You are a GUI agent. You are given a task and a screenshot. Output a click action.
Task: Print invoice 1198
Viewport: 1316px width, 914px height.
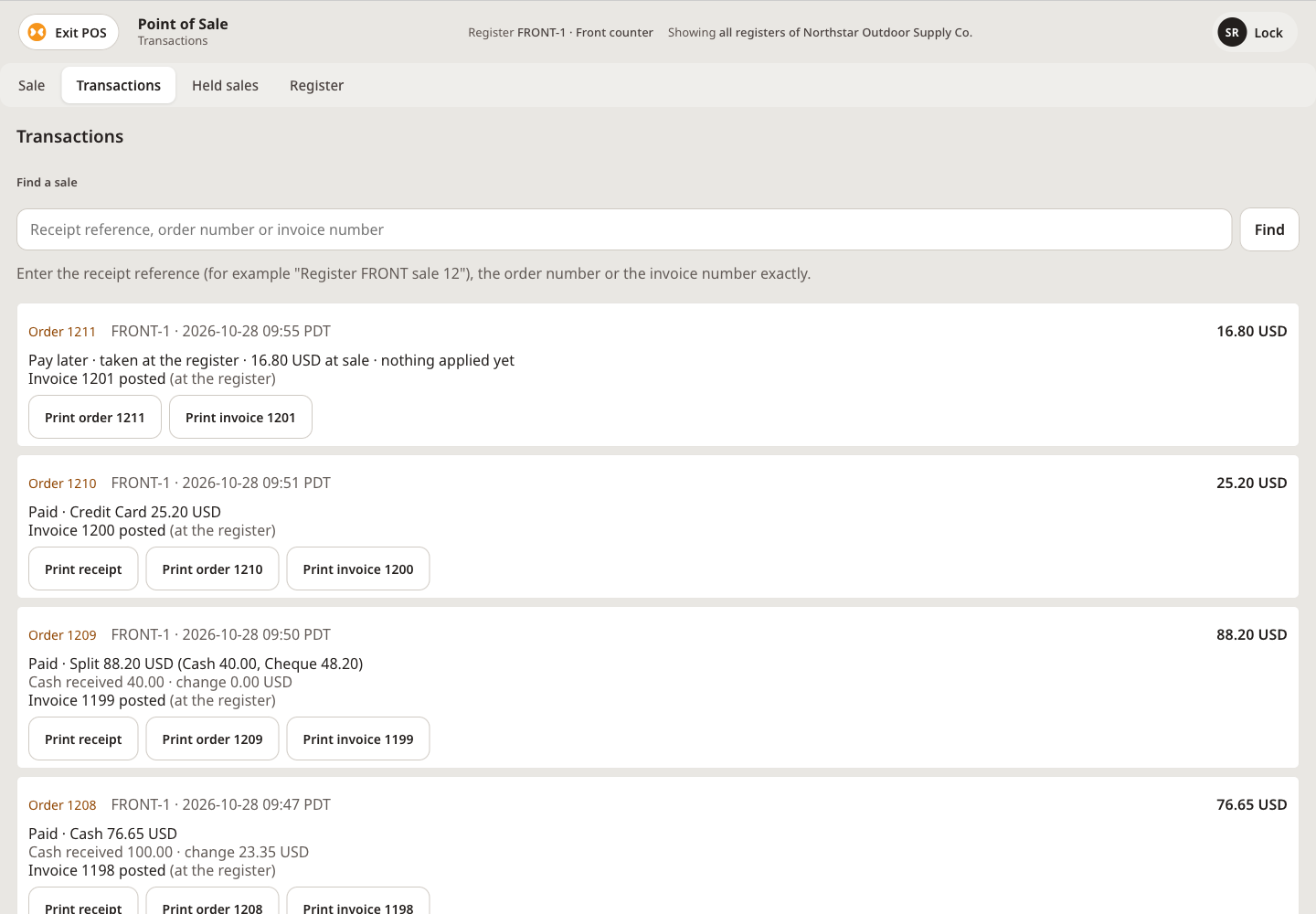tap(358, 900)
